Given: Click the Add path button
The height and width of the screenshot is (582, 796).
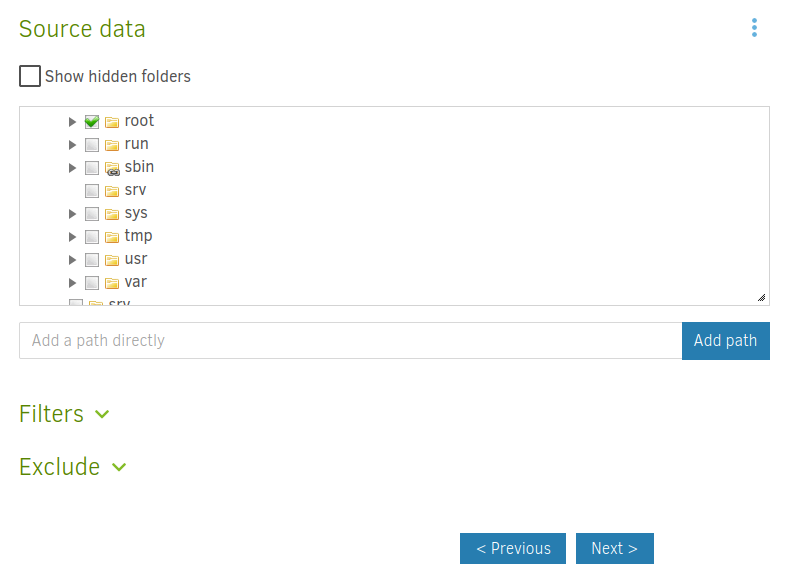Looking at the screenshot, I should coord(725,340).
